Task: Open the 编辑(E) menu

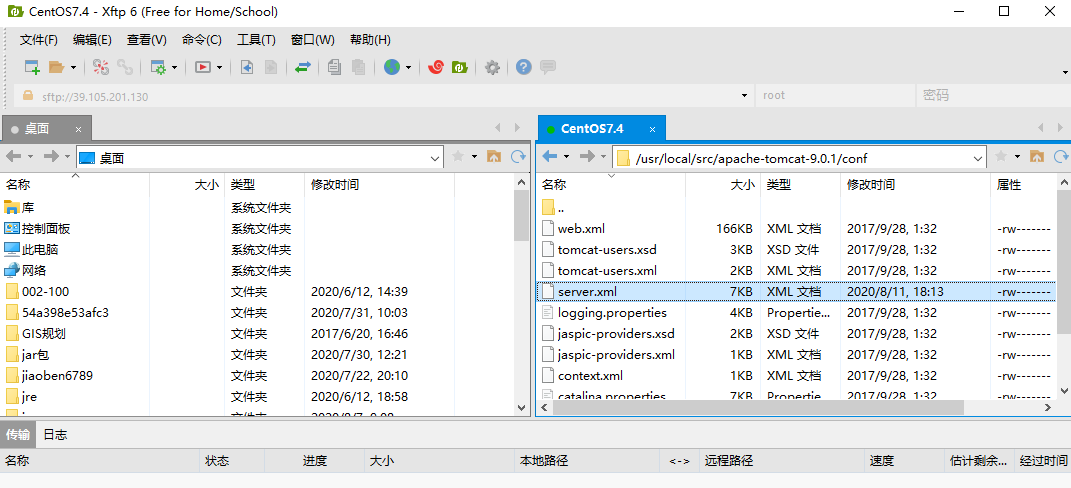Action: pyautogui.click(x=92, y=40)
